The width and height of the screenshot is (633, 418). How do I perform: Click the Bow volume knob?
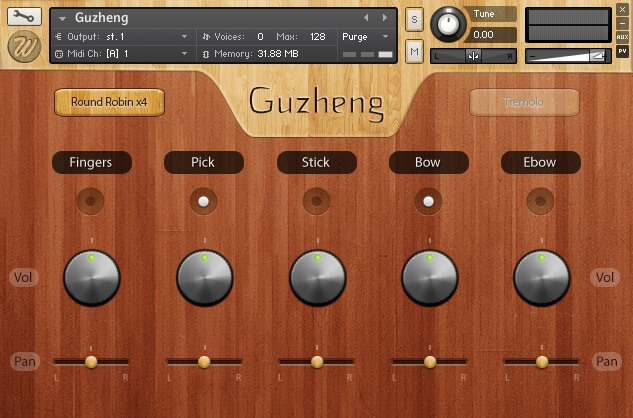pyautogui.click(x=430, y=278)
